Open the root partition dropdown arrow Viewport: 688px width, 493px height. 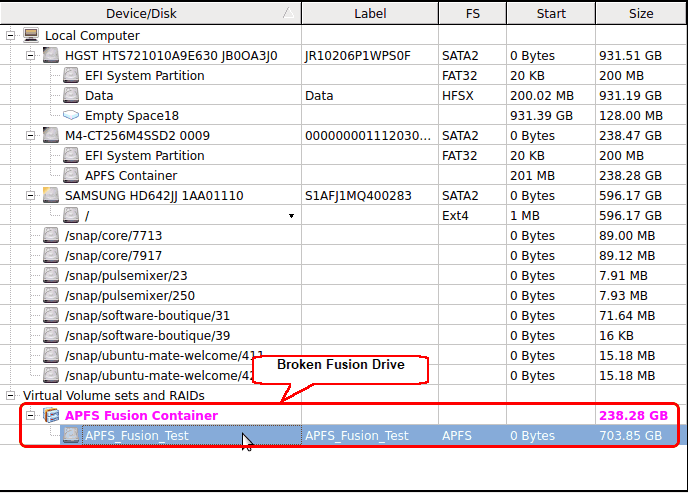pyautogui.click(x=291, y=216)
